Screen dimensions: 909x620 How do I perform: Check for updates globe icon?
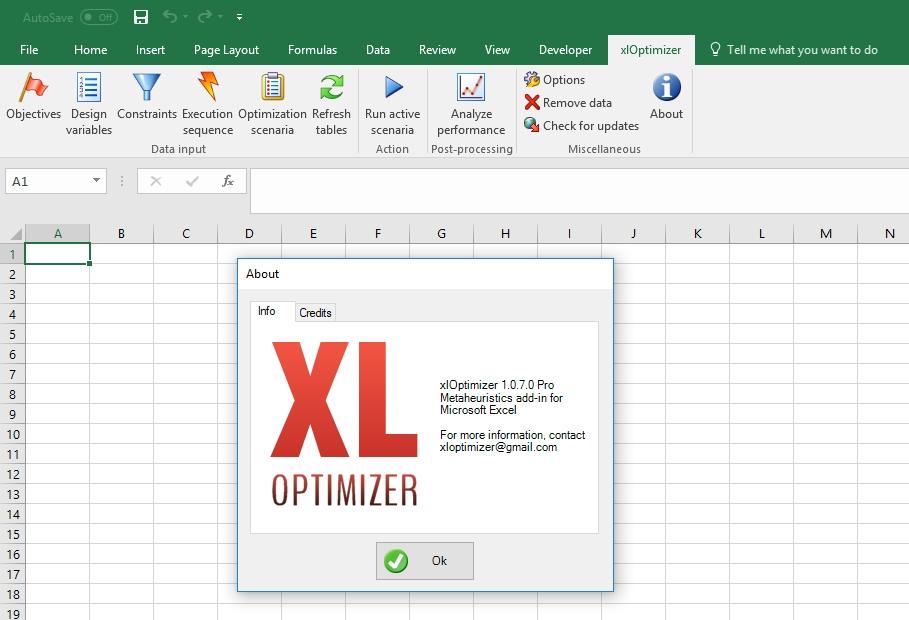[581, 125]
